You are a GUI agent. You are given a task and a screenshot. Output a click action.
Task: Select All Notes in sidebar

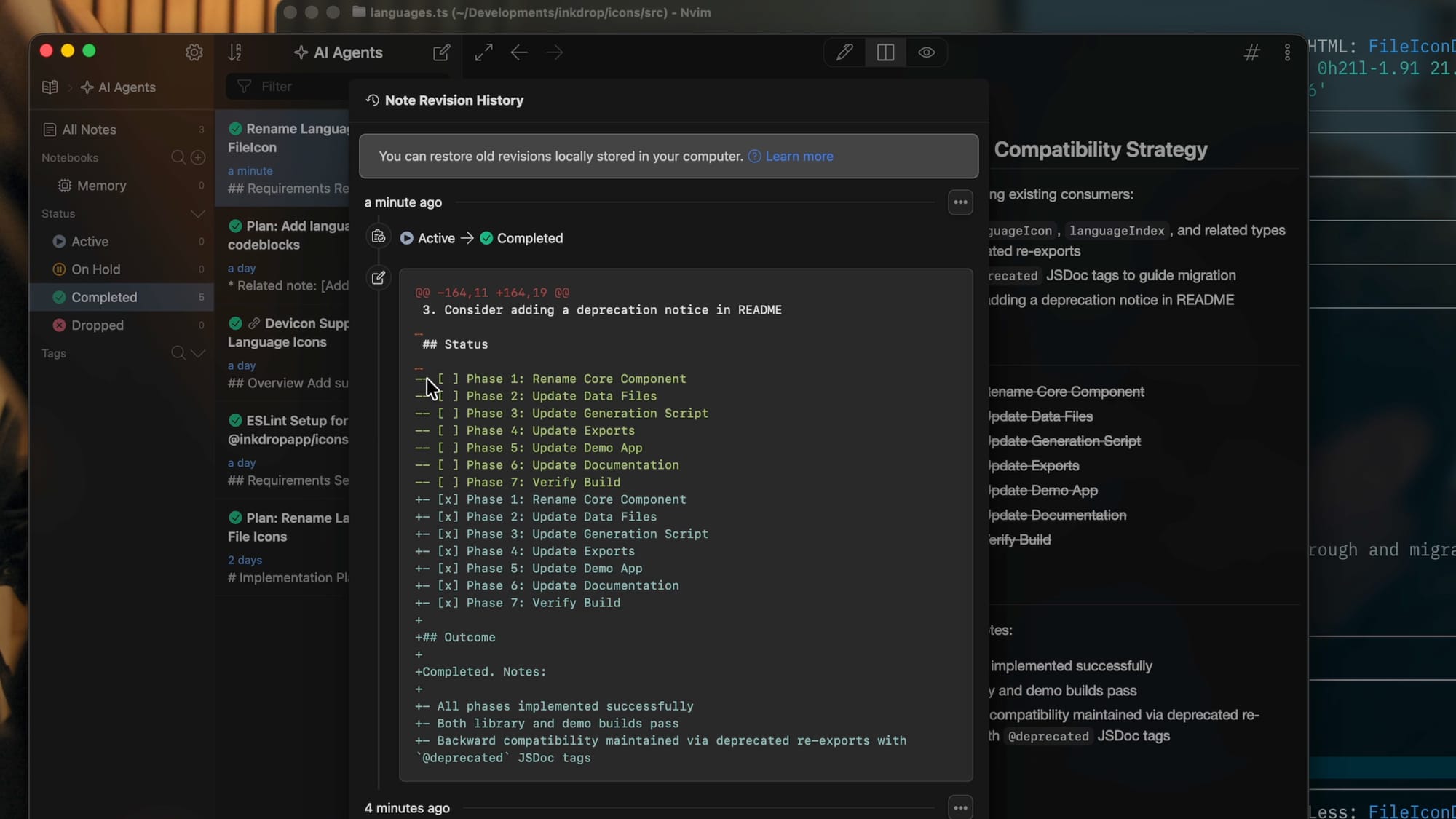[89, 130]
